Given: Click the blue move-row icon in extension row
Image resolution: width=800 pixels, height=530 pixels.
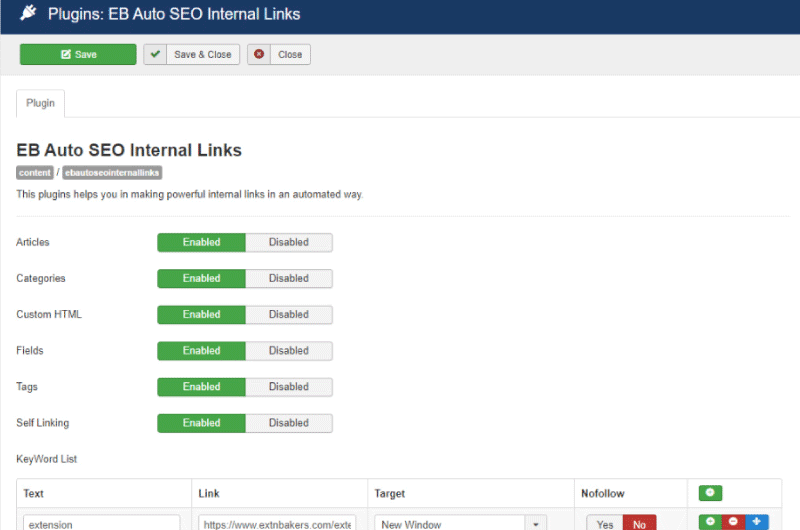Looking at the screenshot, I should point(757,522).
